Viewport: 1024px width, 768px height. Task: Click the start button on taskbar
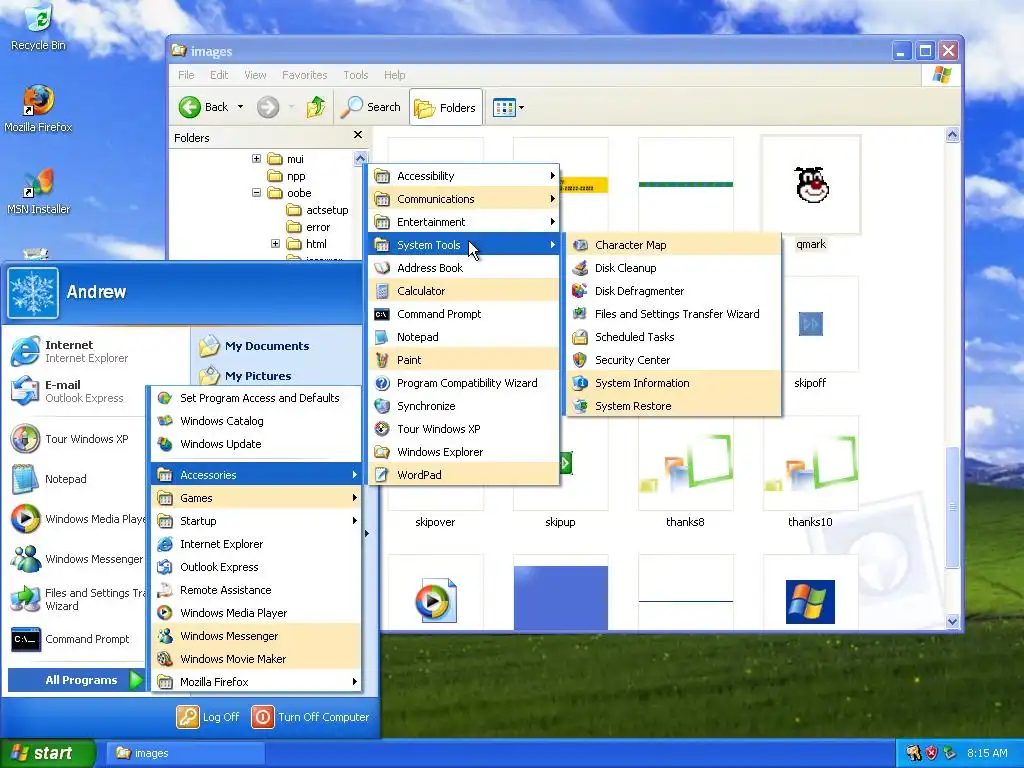[47, 753]
